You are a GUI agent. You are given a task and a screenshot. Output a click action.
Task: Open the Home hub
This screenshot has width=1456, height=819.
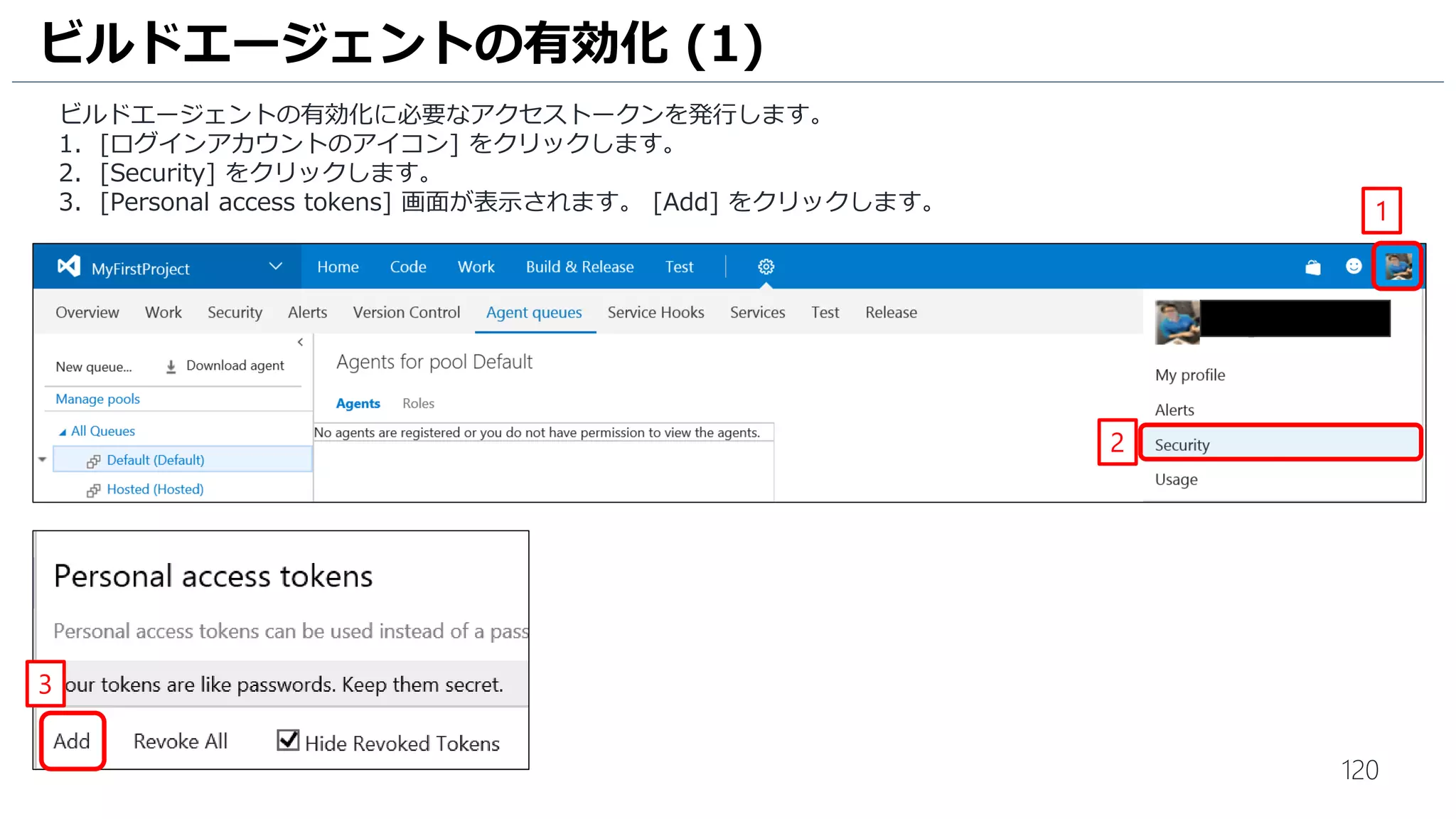tap(338, 267)
